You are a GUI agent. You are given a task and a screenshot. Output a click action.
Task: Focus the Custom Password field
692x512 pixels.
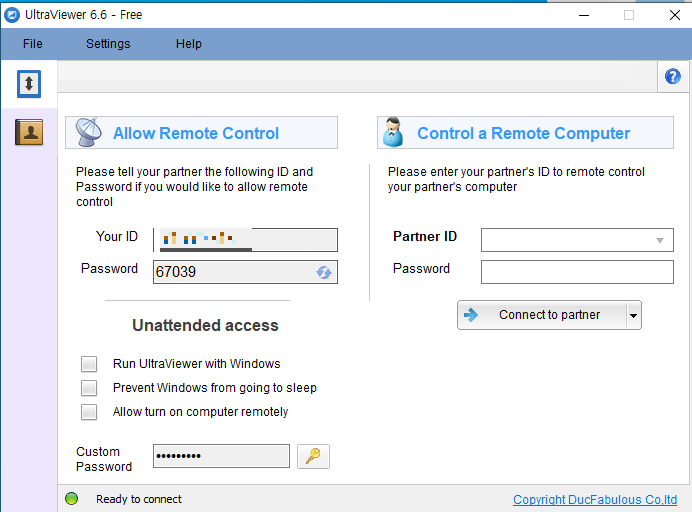(222, 456)
